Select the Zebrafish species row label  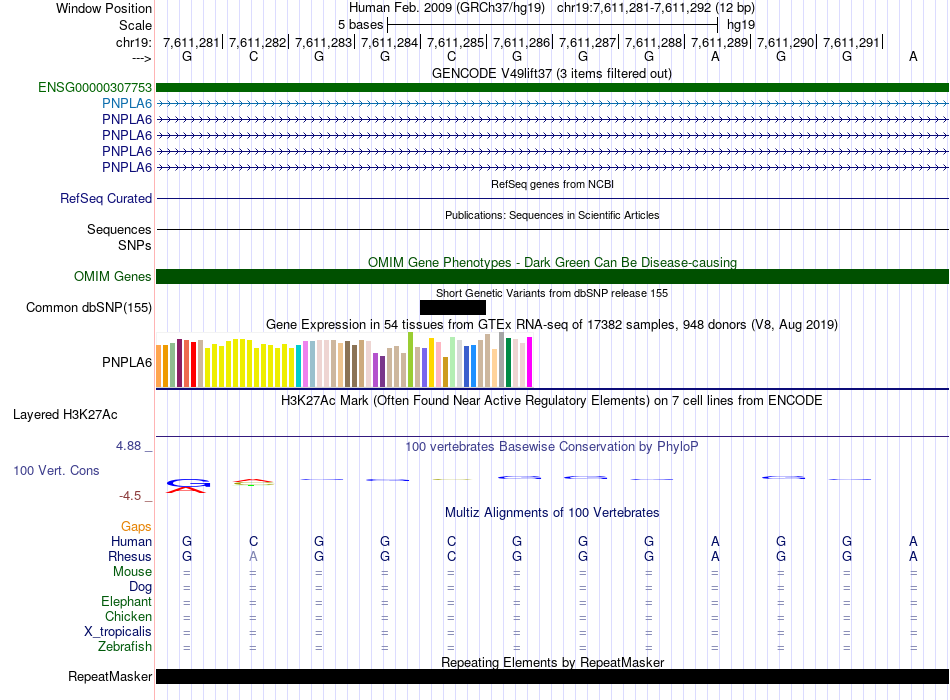[x=125, y=647]
